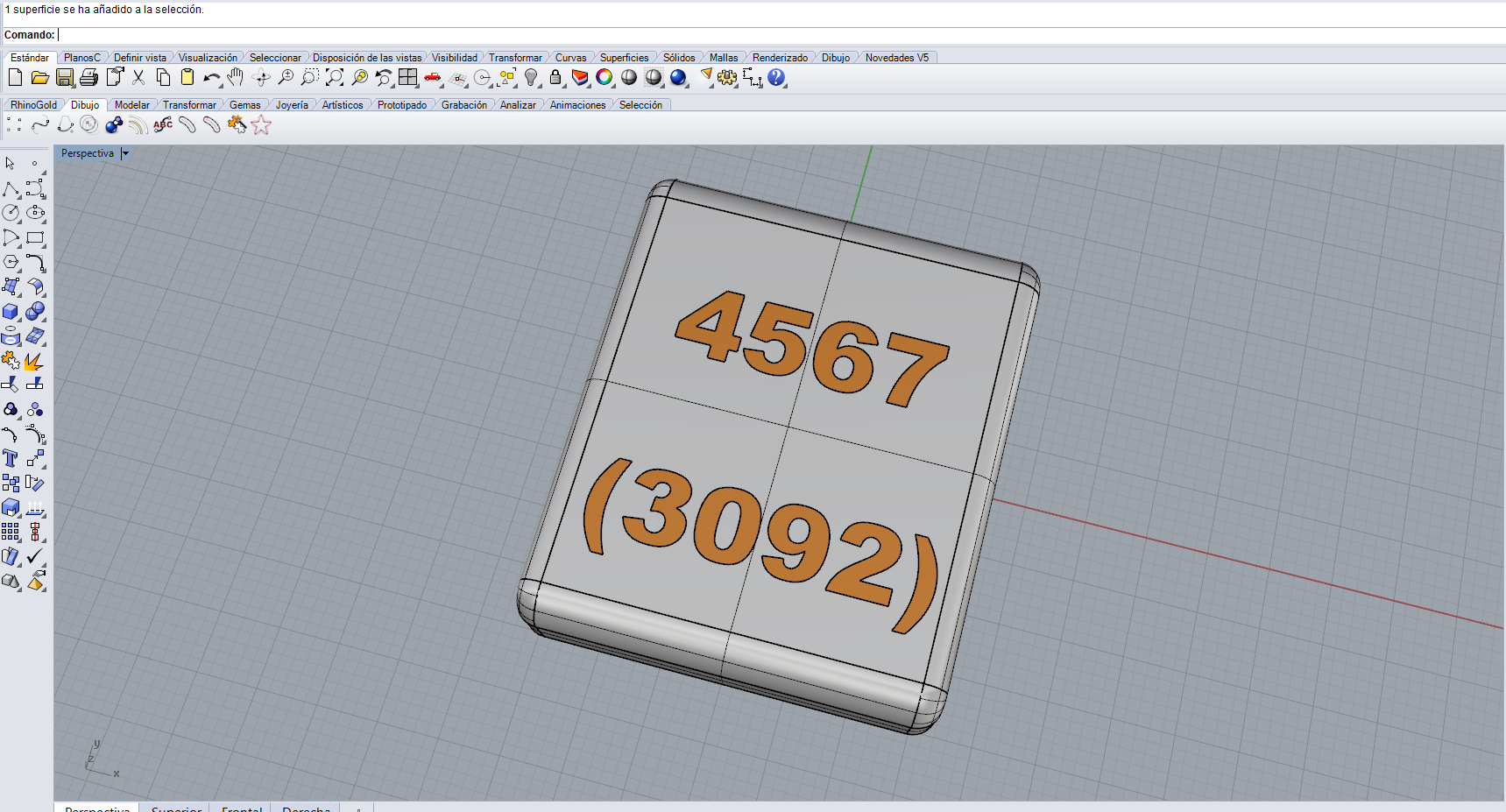Save the model with the floppy disk icon

64,78
